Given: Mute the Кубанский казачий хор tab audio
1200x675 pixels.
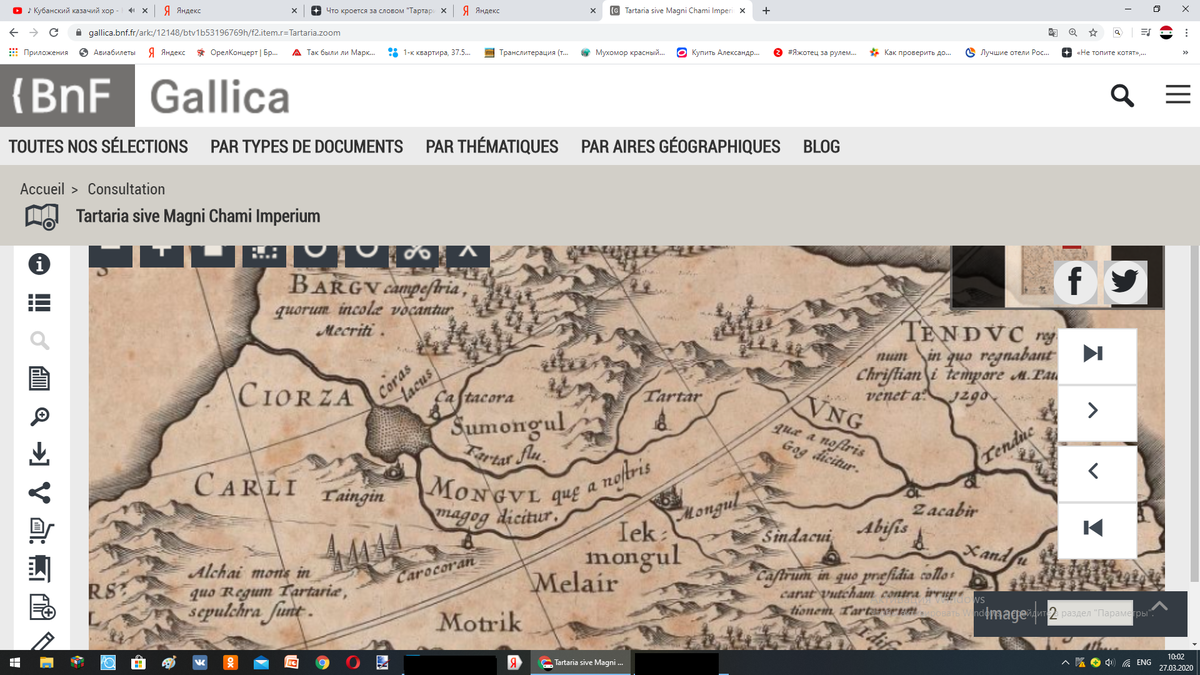Looking at the screenshot, I should point(132,10).
